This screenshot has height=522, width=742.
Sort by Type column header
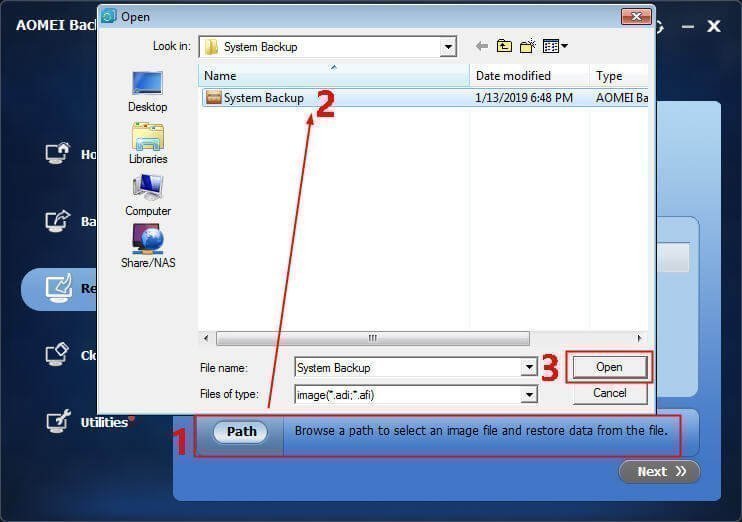[619, 76]
